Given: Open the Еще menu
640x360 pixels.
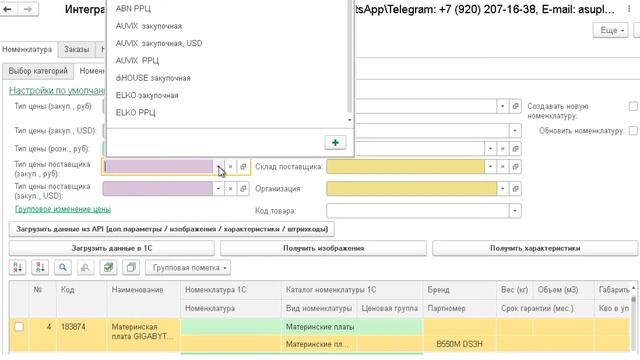Looking at the screenshot, I should (x=610, y=31).
